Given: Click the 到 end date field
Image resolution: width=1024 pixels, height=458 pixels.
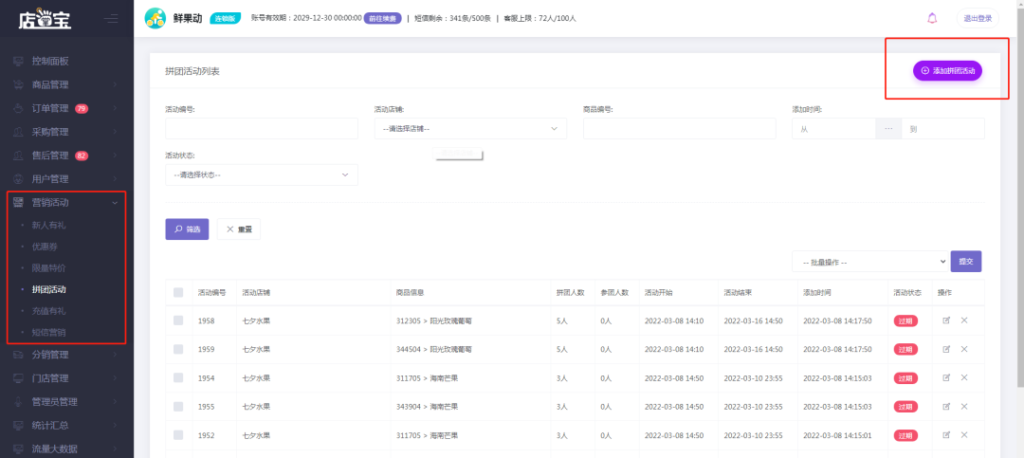Looking at the screenshot, I should tap(943, 129).
